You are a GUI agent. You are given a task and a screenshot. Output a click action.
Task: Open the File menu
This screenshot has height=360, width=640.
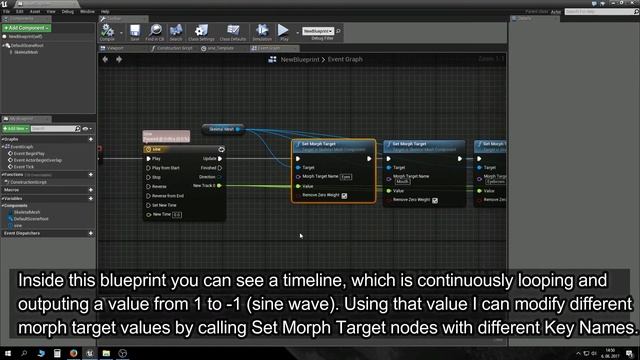coord(7,12)
